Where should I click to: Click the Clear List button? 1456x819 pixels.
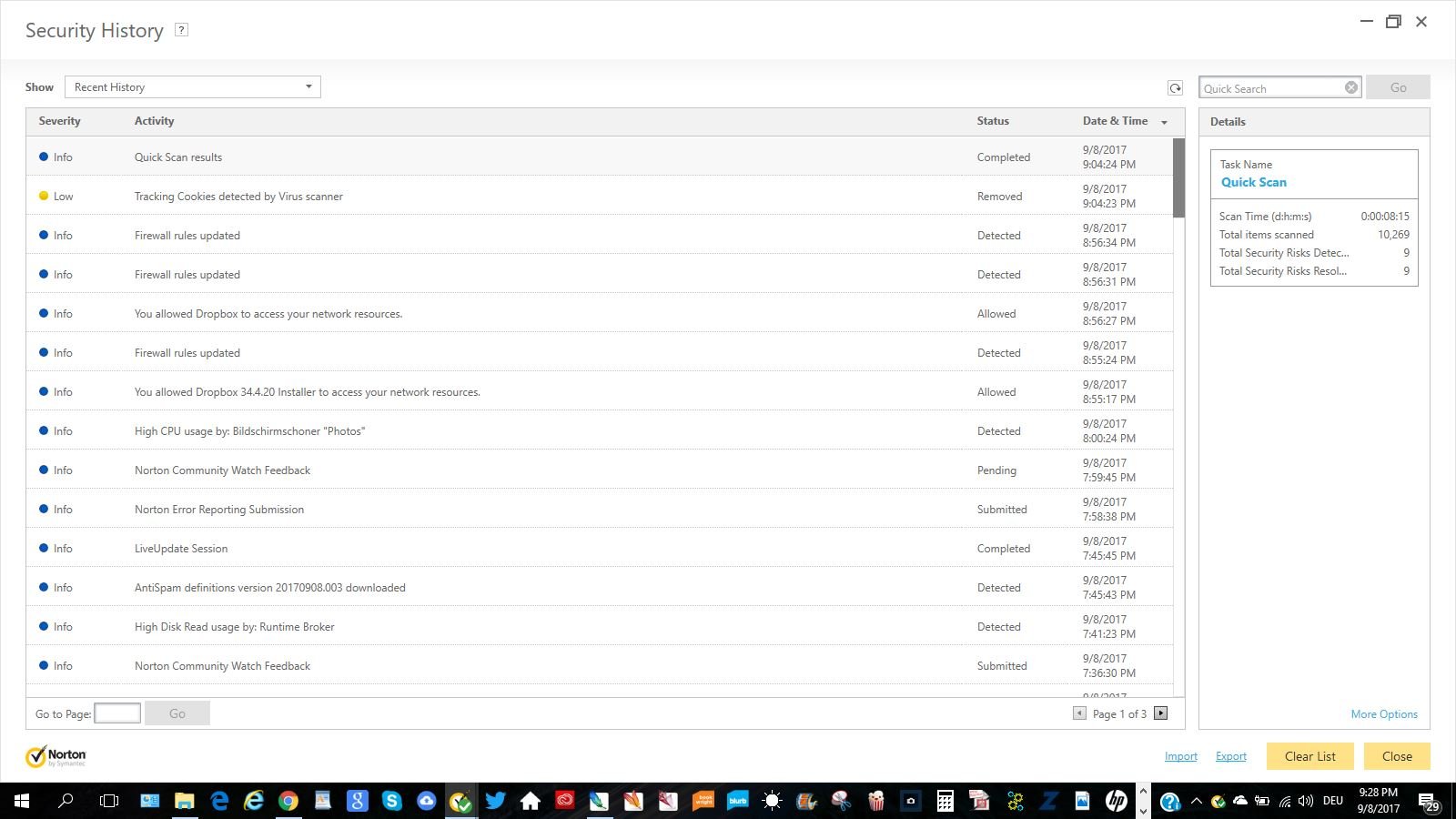click(1310, 756)
